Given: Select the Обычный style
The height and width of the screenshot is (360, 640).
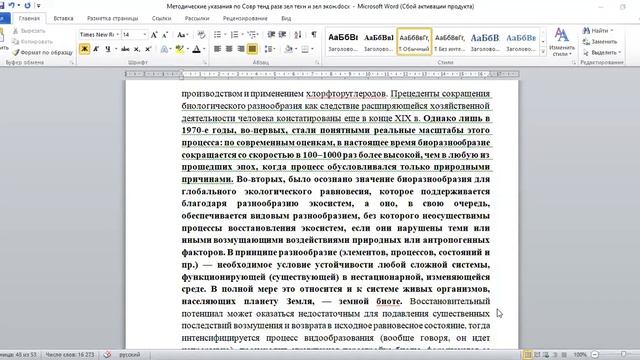Looking at the screenshot, I should 414,42.
